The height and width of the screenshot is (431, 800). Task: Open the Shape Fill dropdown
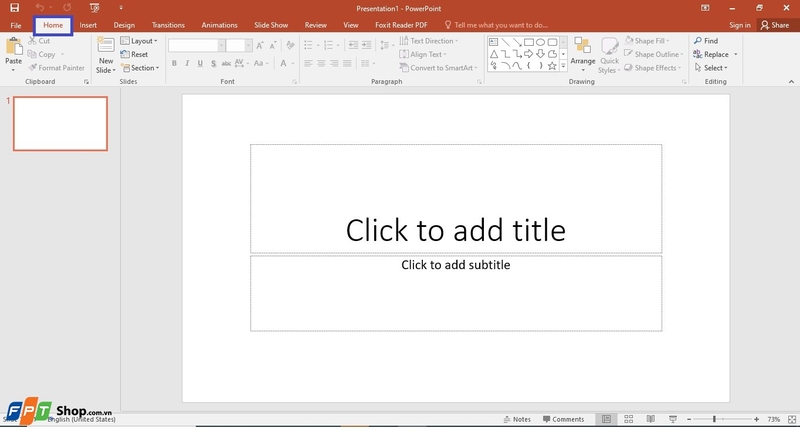pos(647,41)
